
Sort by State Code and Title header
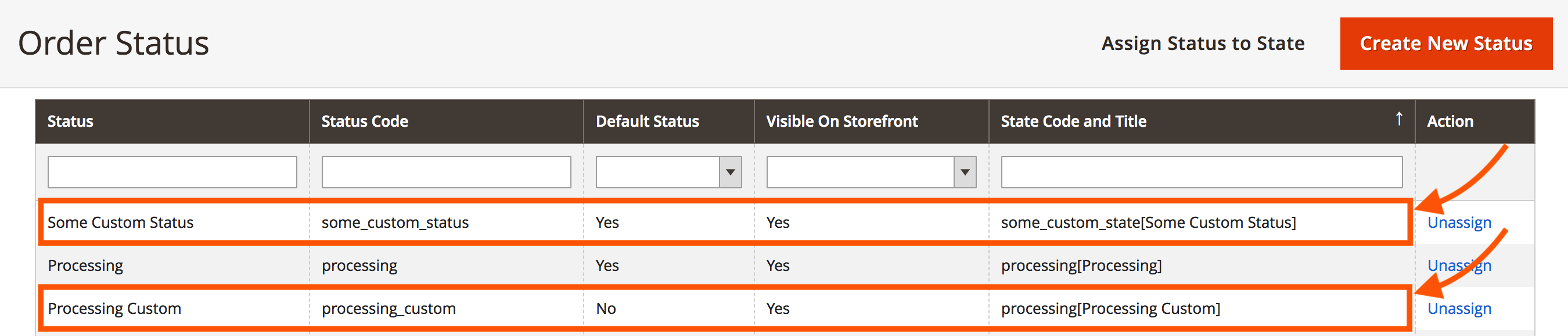click(1073, 121)
